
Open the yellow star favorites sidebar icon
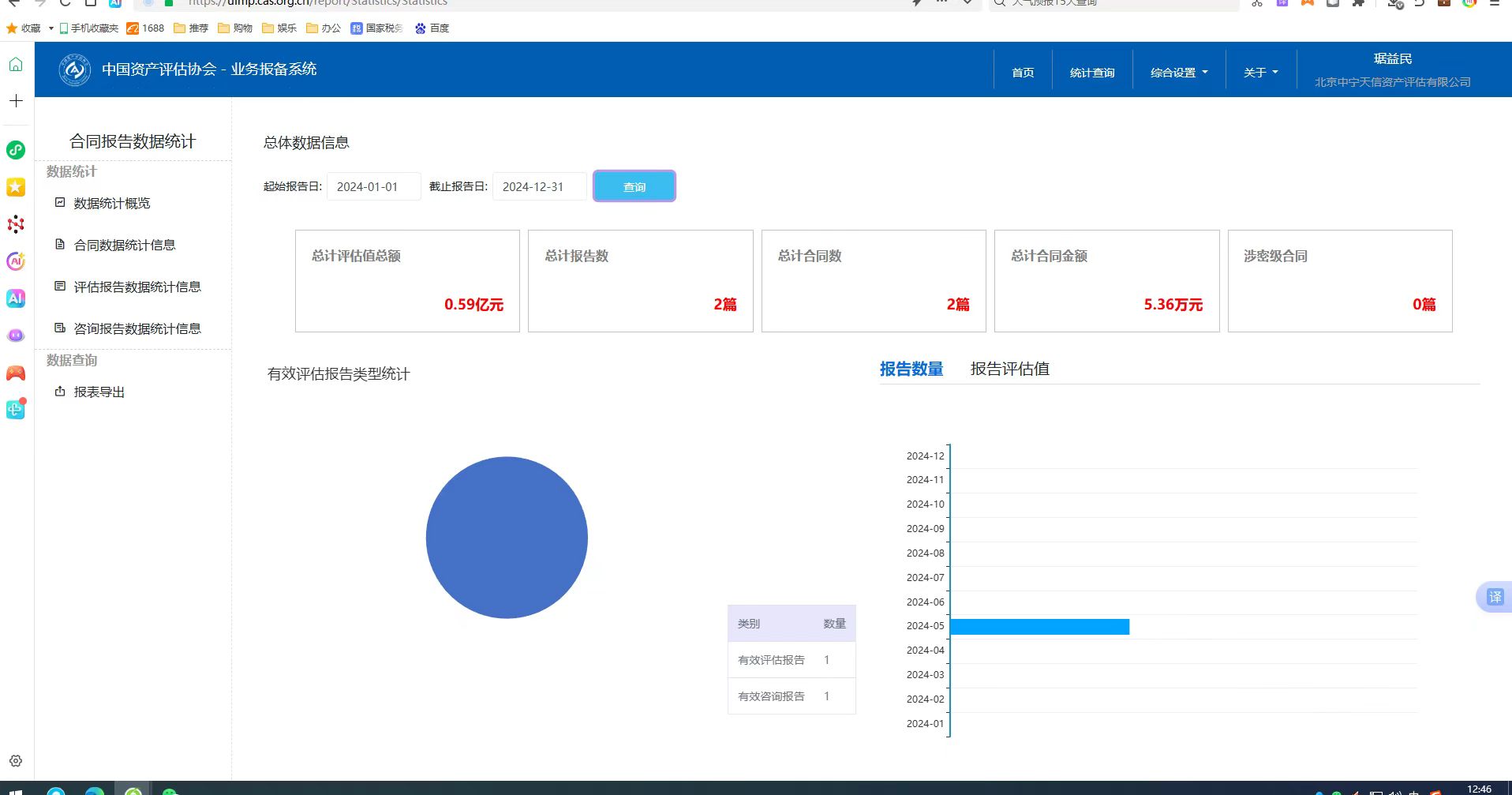tap(16, 187)
